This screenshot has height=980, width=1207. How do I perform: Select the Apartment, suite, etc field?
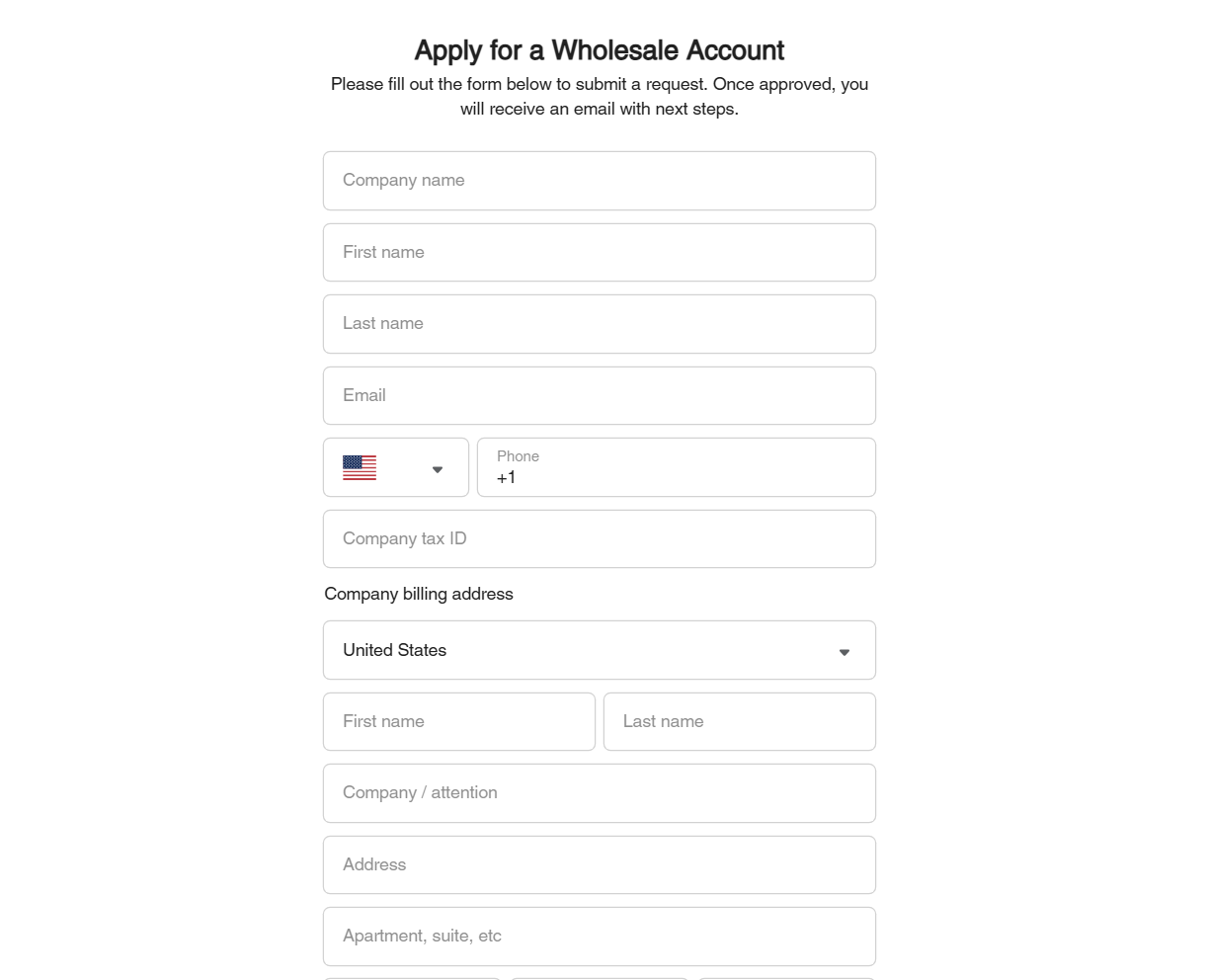click(x=599, y=936)
